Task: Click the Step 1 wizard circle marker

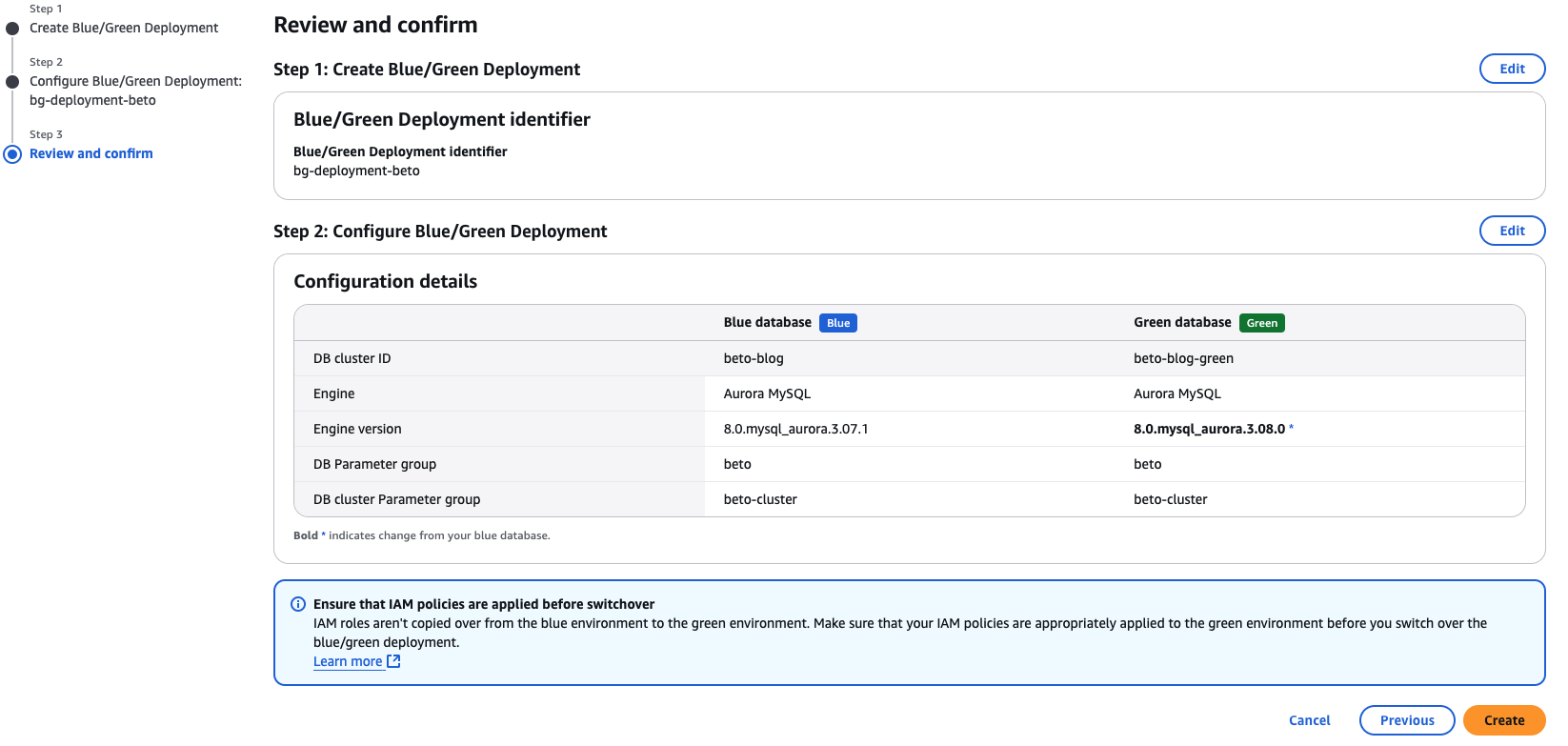Action: (12, 29)
